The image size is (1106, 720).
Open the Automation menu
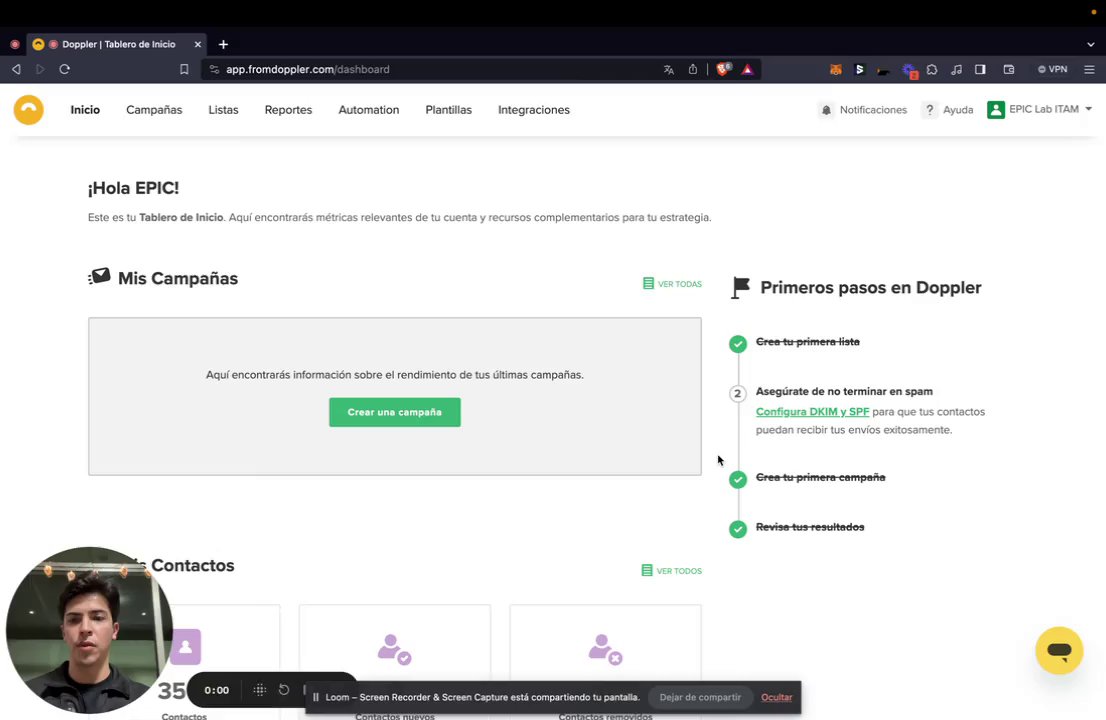coord(369,110)
